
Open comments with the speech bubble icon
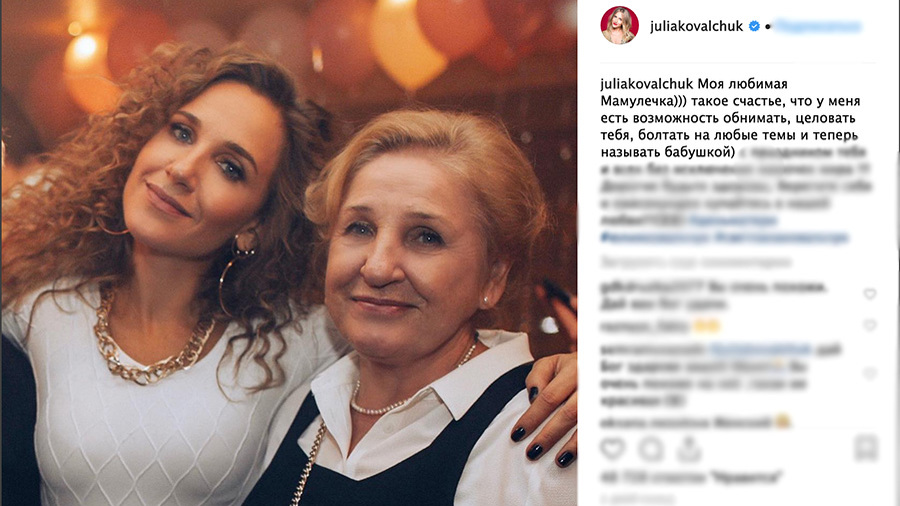click(x=651, y=449)
